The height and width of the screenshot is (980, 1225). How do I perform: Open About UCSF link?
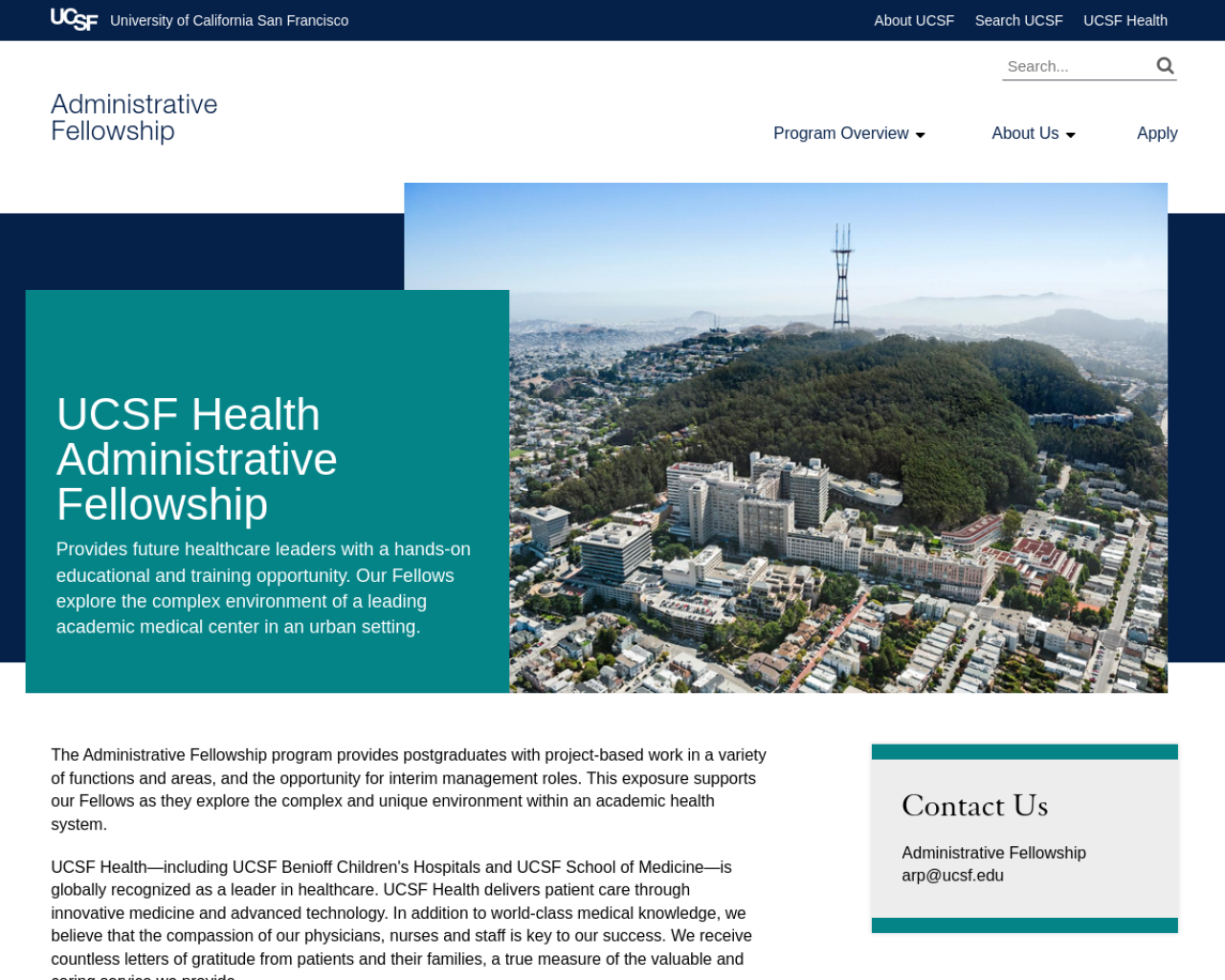tap(914, 20)
